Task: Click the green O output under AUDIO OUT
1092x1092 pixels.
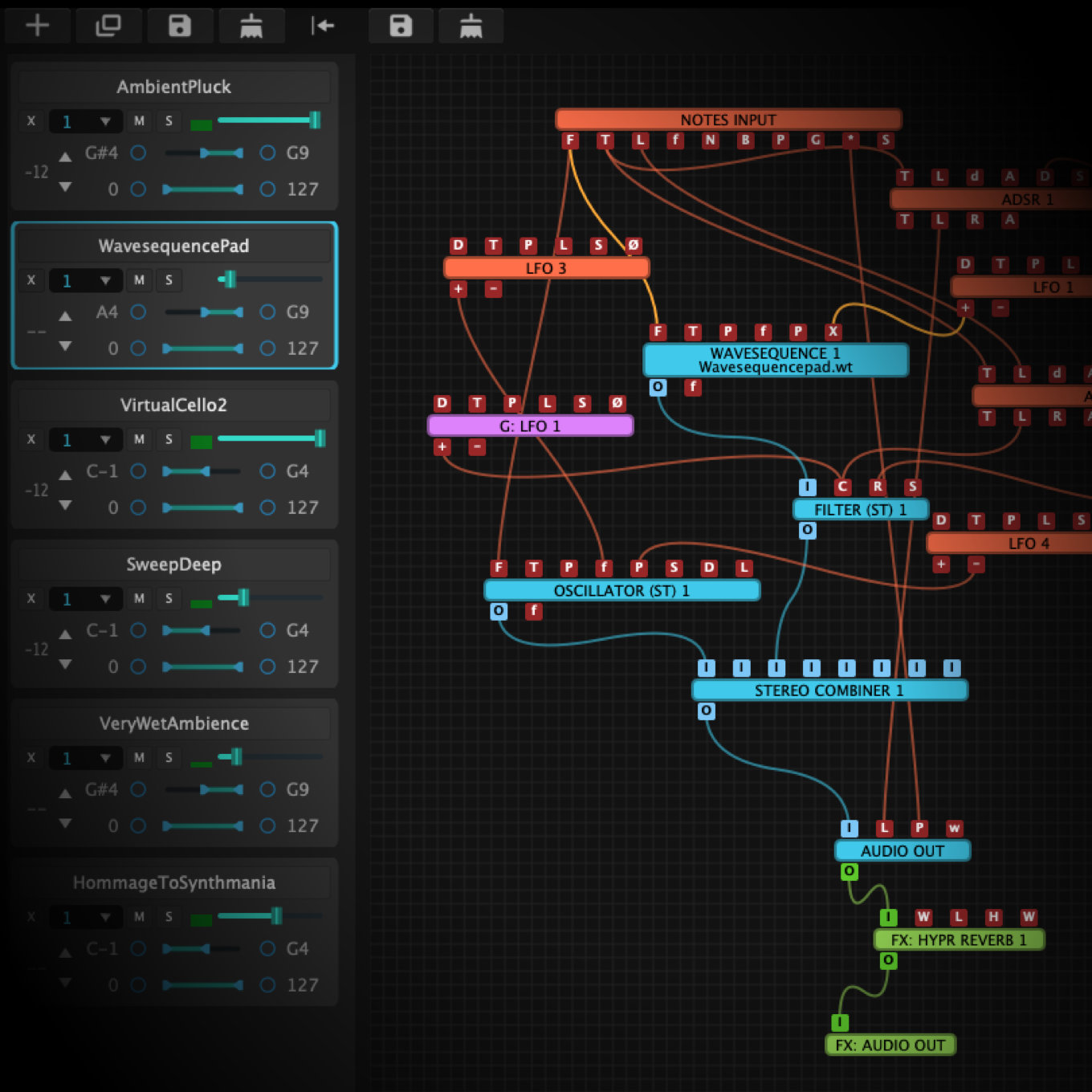Action: tap(849, 871)
